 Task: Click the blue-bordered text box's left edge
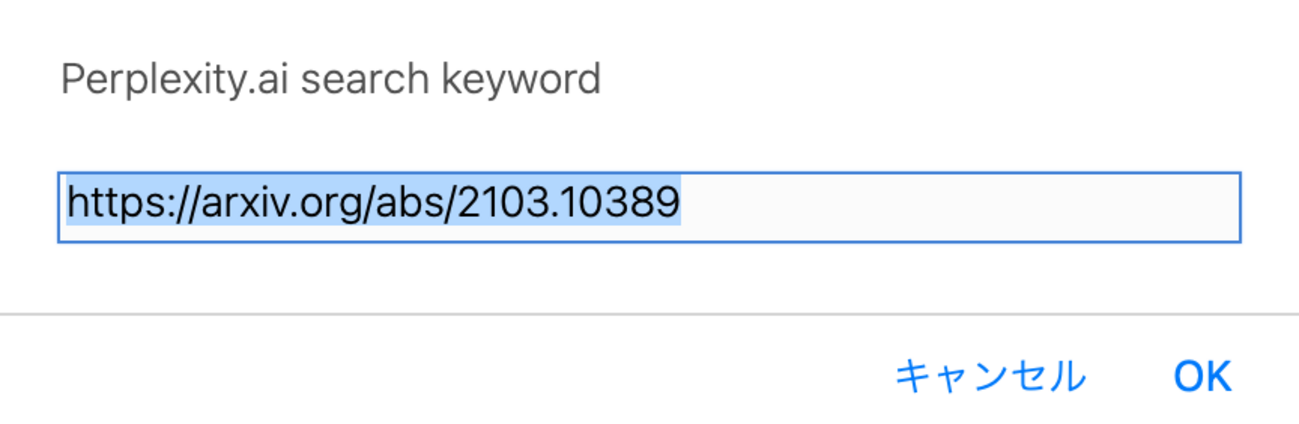click(x=60, y=207)
